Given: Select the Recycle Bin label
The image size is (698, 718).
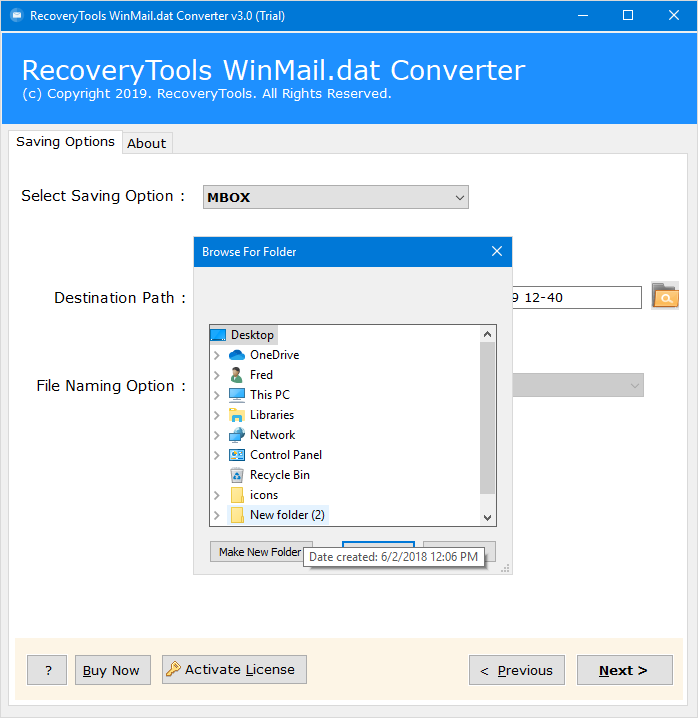Looking at the screenshot, I should 280,475.
